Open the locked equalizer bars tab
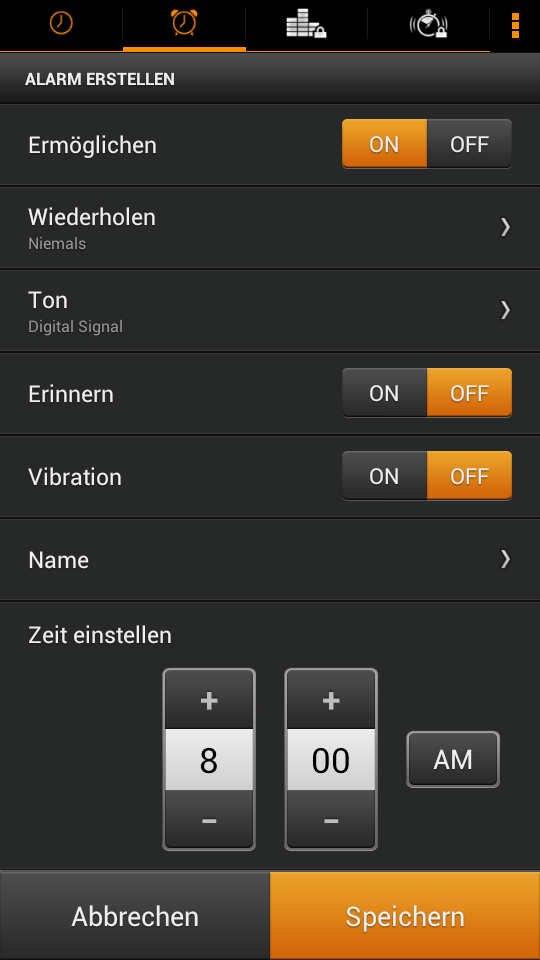Screen dimensions: 540x960 [306, 24]
